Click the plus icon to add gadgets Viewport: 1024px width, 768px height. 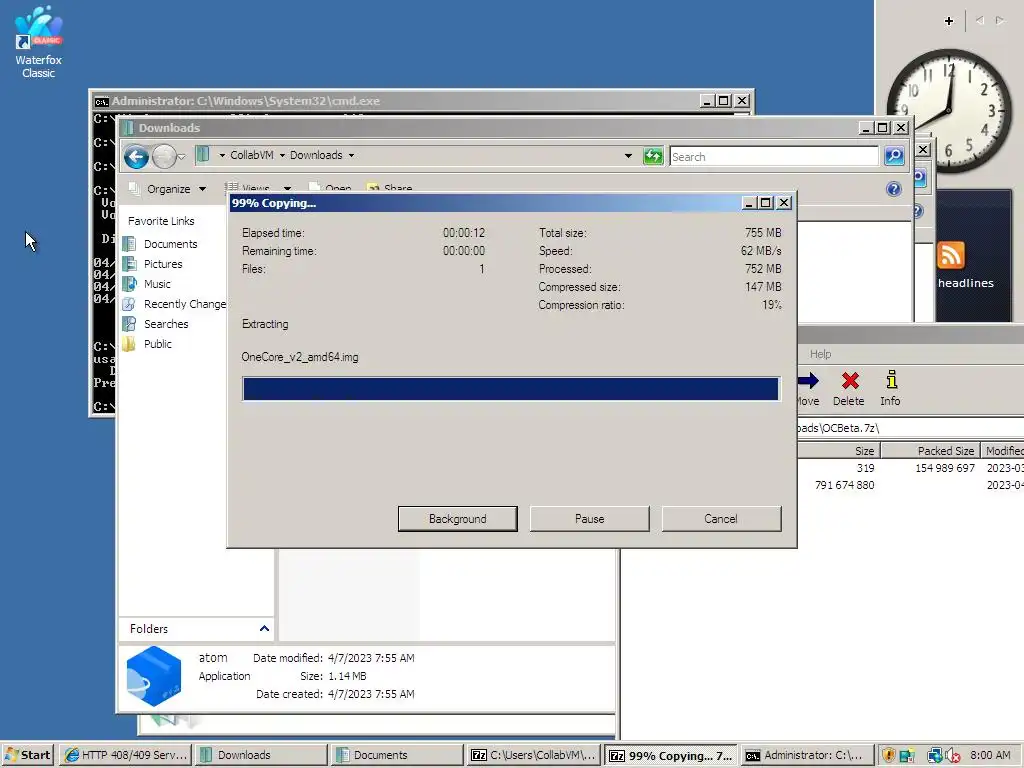pyautogui.click(x=949, y=21)
